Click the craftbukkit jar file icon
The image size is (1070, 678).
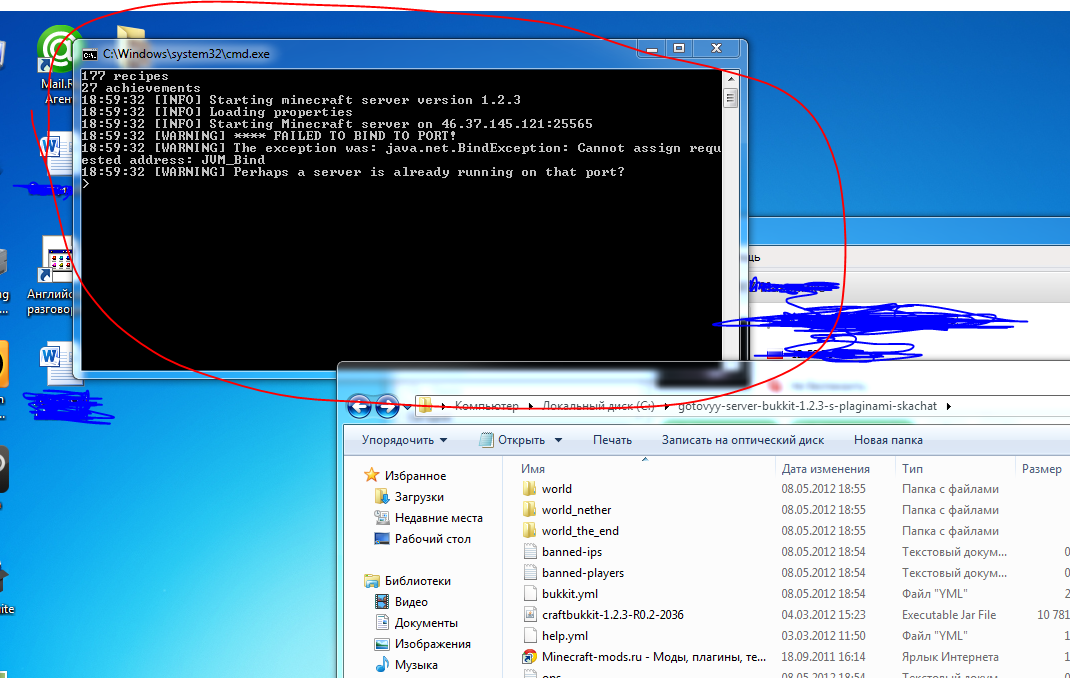(x=530, y=615)
